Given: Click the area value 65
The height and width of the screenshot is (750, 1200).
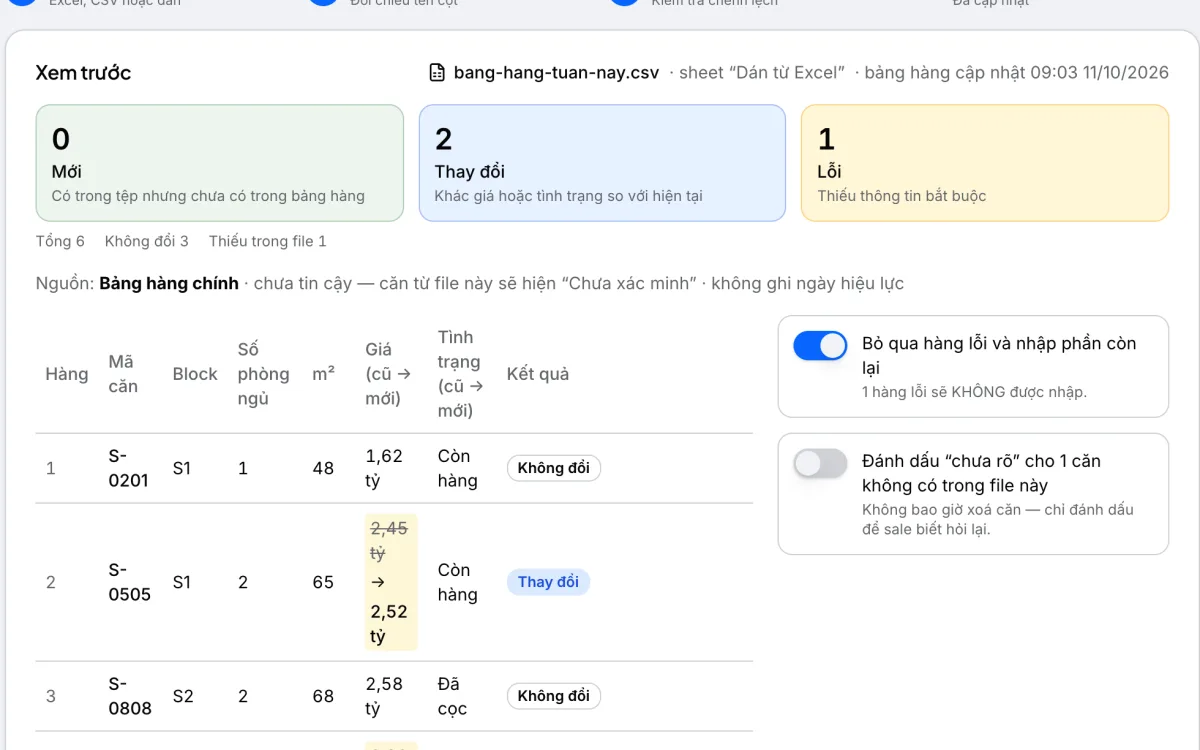Looking at the screenshot, I should (x=323, y=582).
